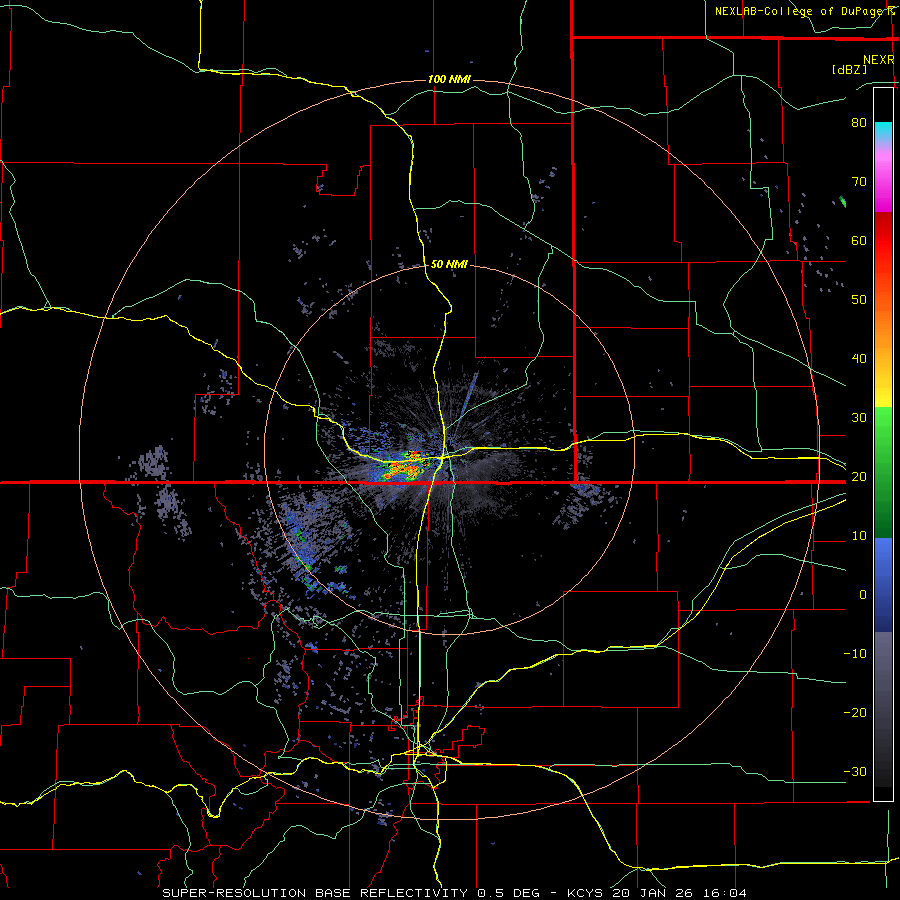The height and width of the screenshot is (900, 900).
Task: Click the NEXR label above the color bar
Action: point(878,60)
